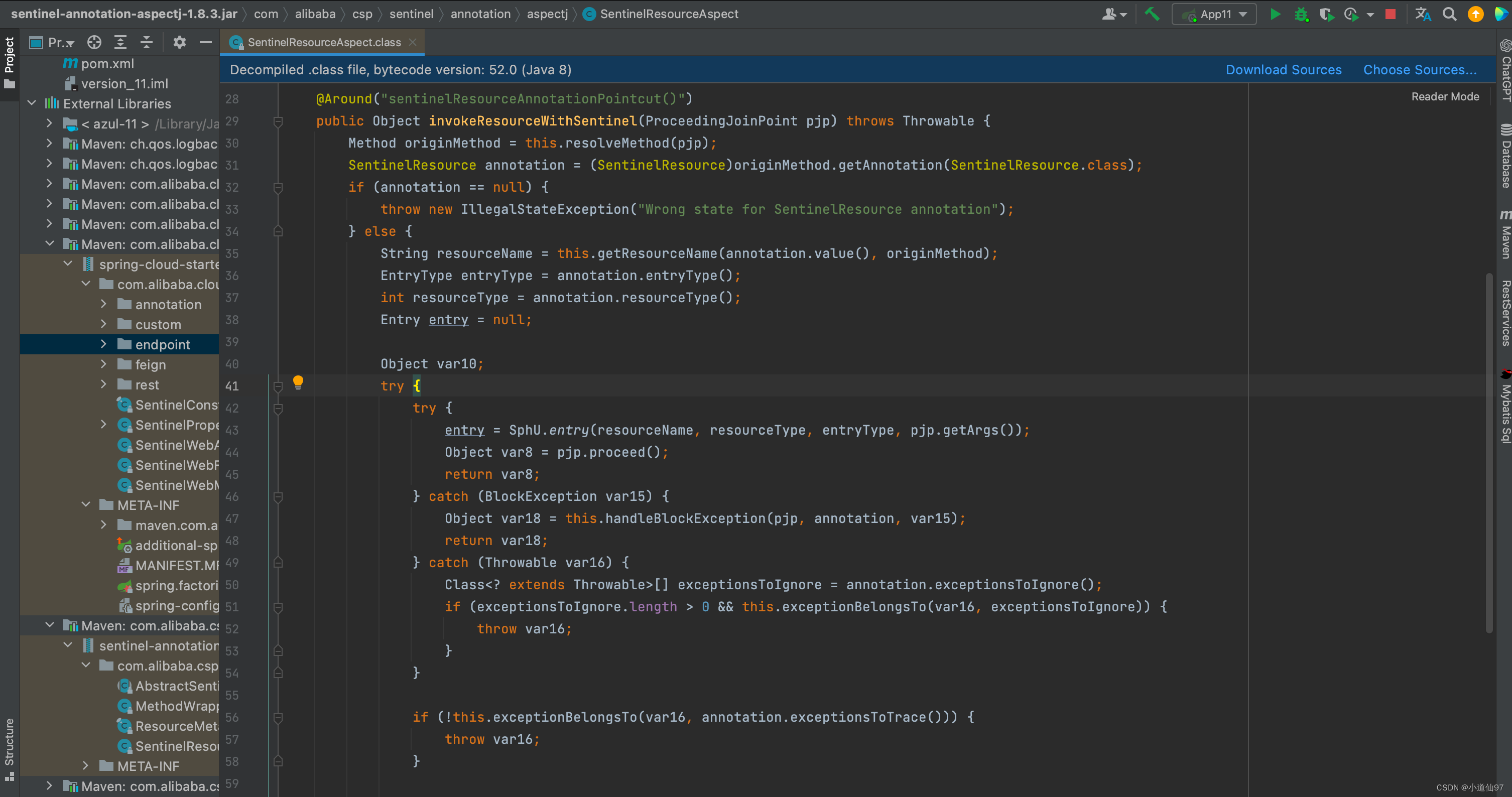Select the MethodWrapp class in tree

[176, 706]
